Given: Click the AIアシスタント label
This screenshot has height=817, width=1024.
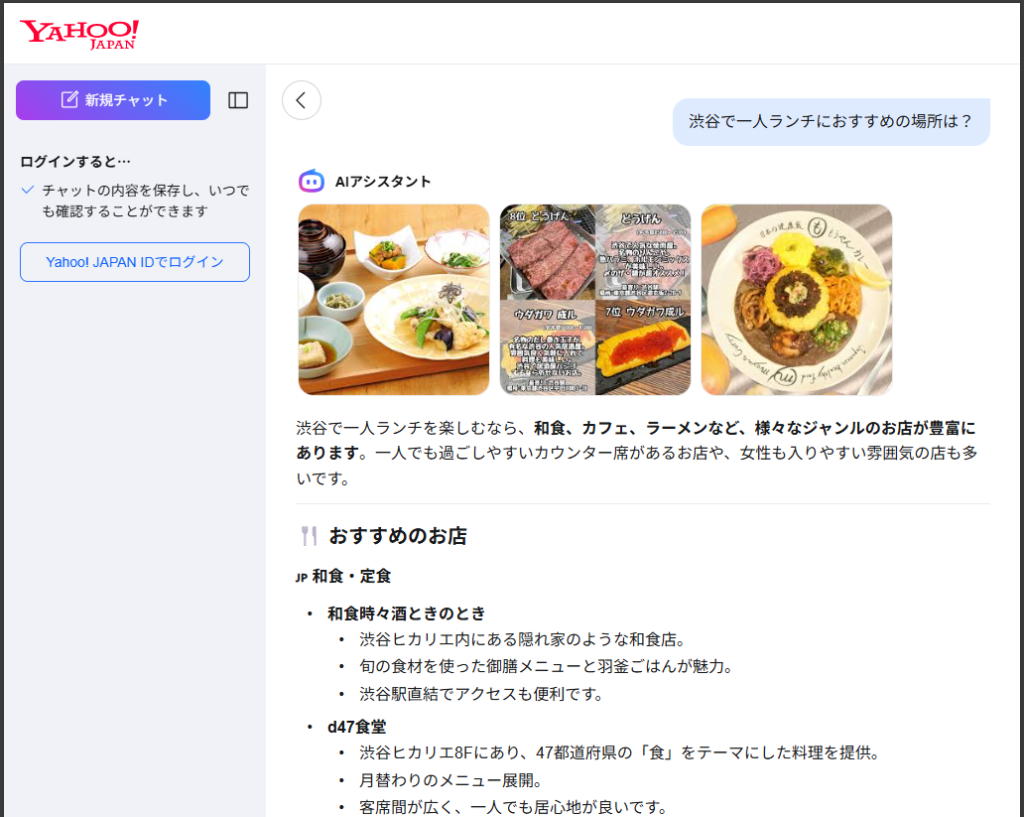Looking at the screenshot, I should pos(383,181).
